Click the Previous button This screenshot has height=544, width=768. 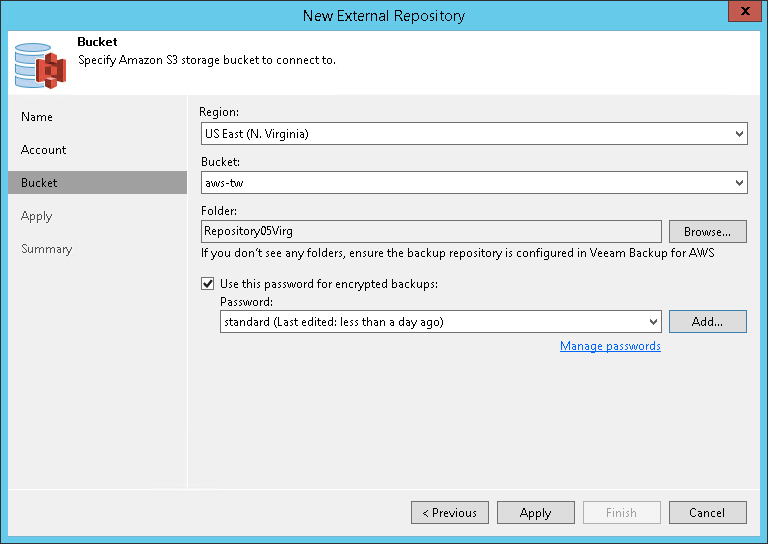pos(449,513)
